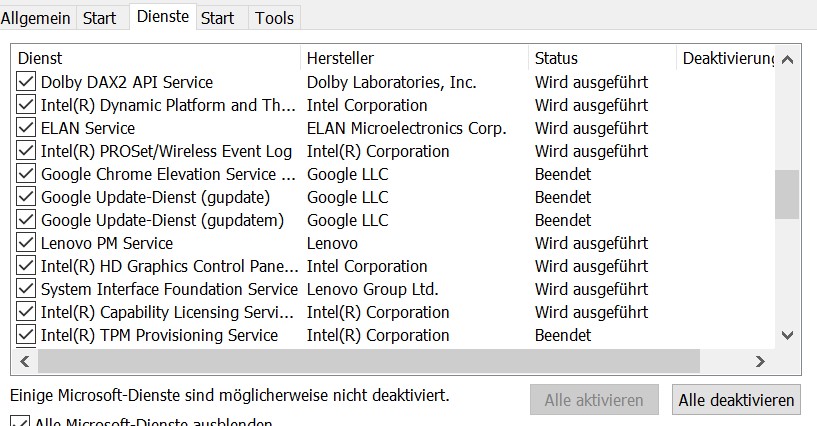Image resolution: width=817 pixels, height=426 pixels.
Task: Toggle Alle Microsoft-Dienste ausblenden checkbox
Action: (x=20, y=422)
